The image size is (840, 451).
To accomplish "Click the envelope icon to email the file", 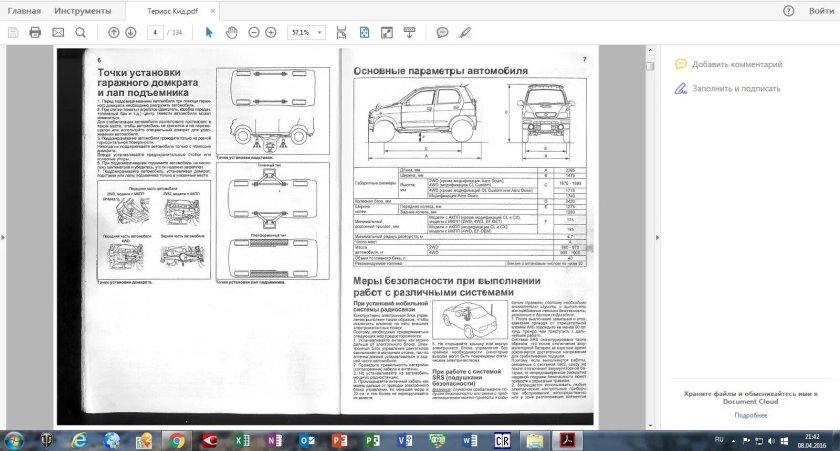I will click(x=57, y=32).
